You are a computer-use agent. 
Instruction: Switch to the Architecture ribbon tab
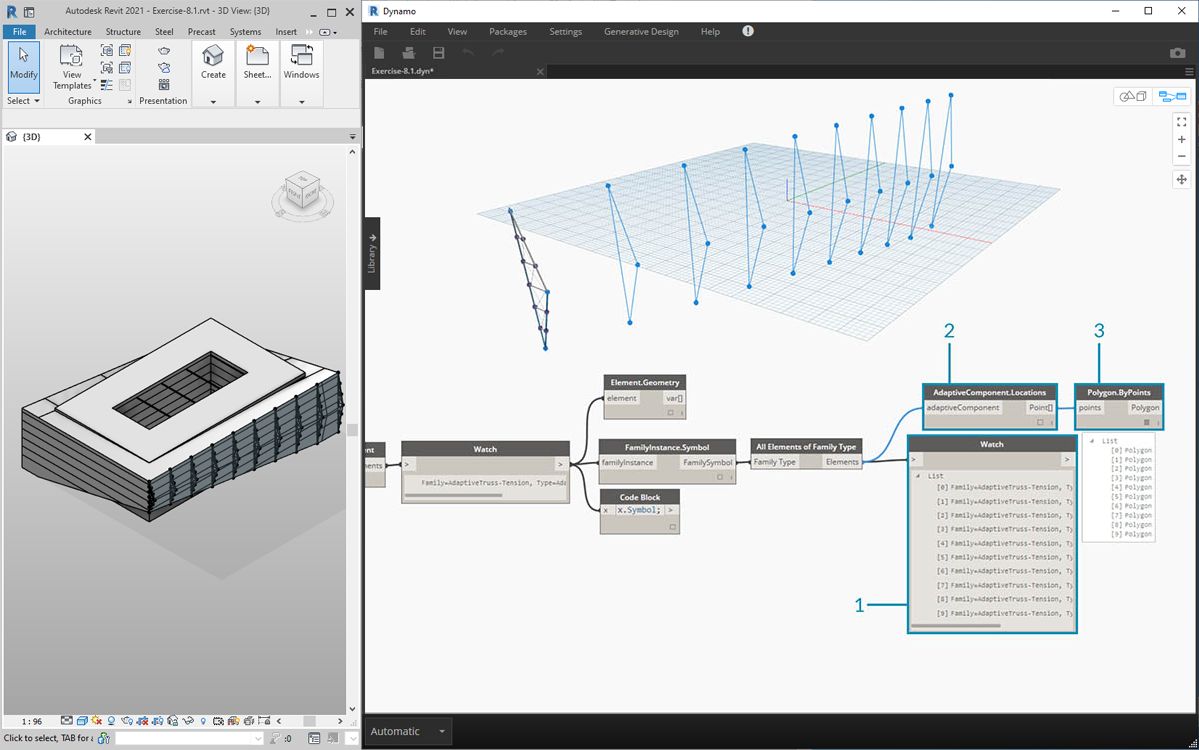[x=68, y=32]
